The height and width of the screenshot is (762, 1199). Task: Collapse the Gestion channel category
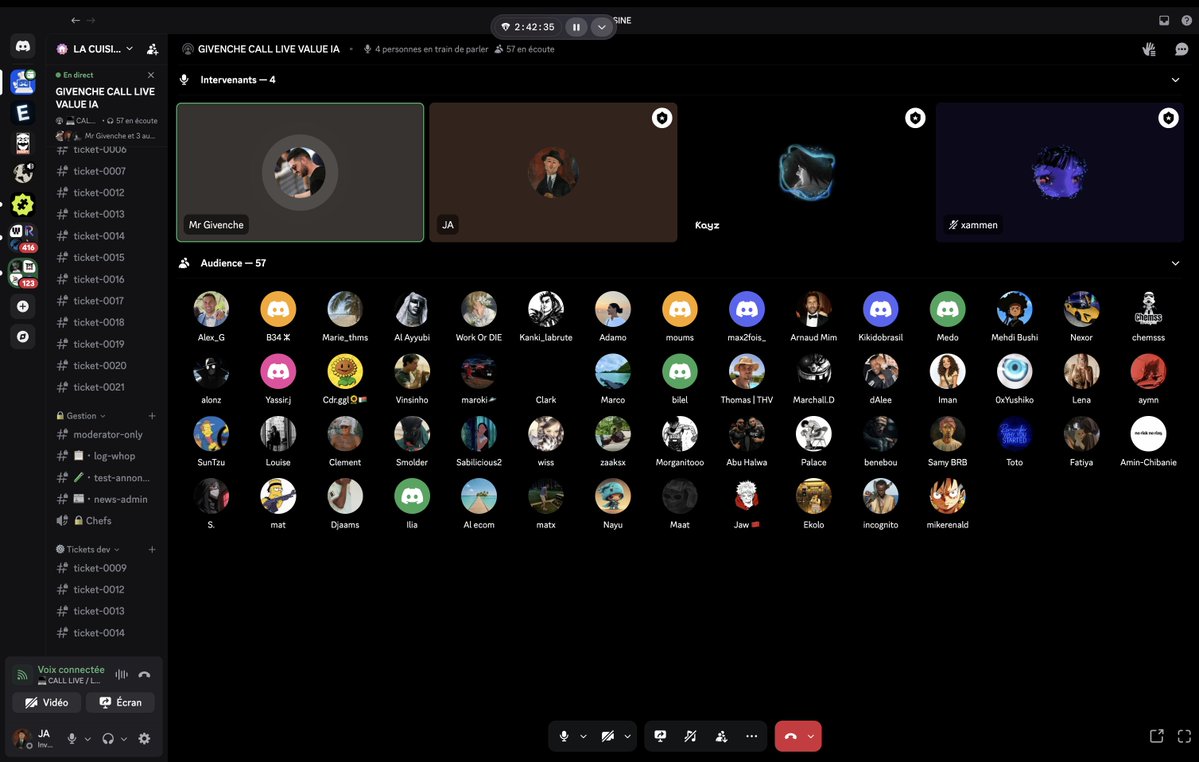click(81, 416)
